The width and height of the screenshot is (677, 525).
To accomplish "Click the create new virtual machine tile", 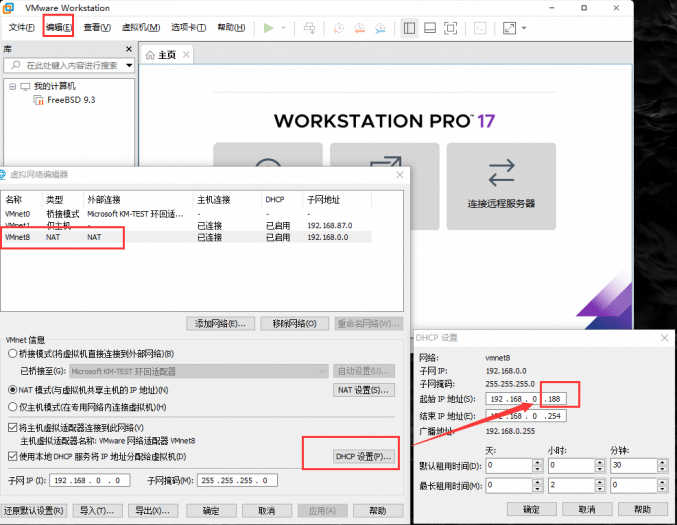I will point(268,155).
